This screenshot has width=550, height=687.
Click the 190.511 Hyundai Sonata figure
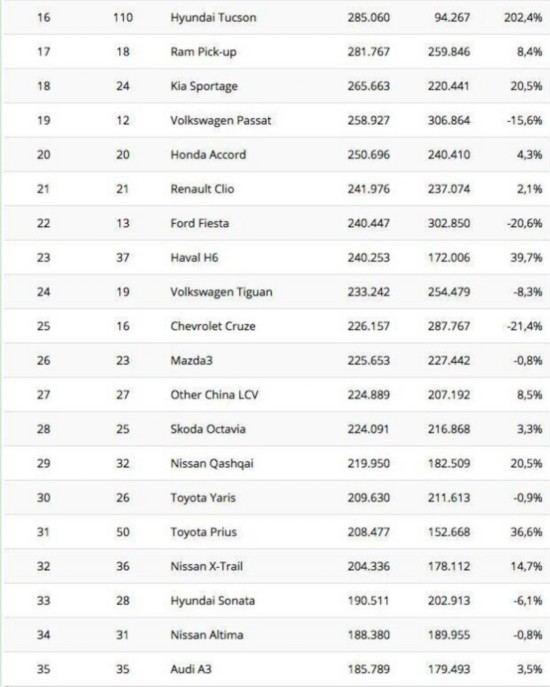(369, 600)
